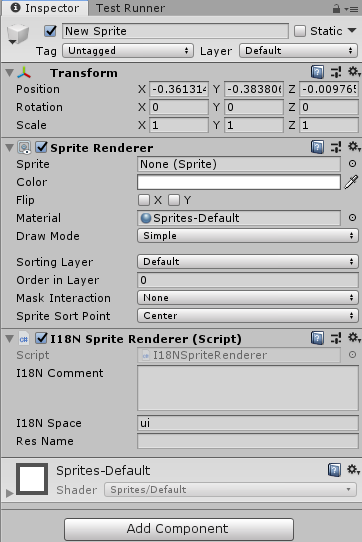Click the Script field I18NSpriteRenderer
The width and height of the screenshot is (362, 542).
(239, 355)
